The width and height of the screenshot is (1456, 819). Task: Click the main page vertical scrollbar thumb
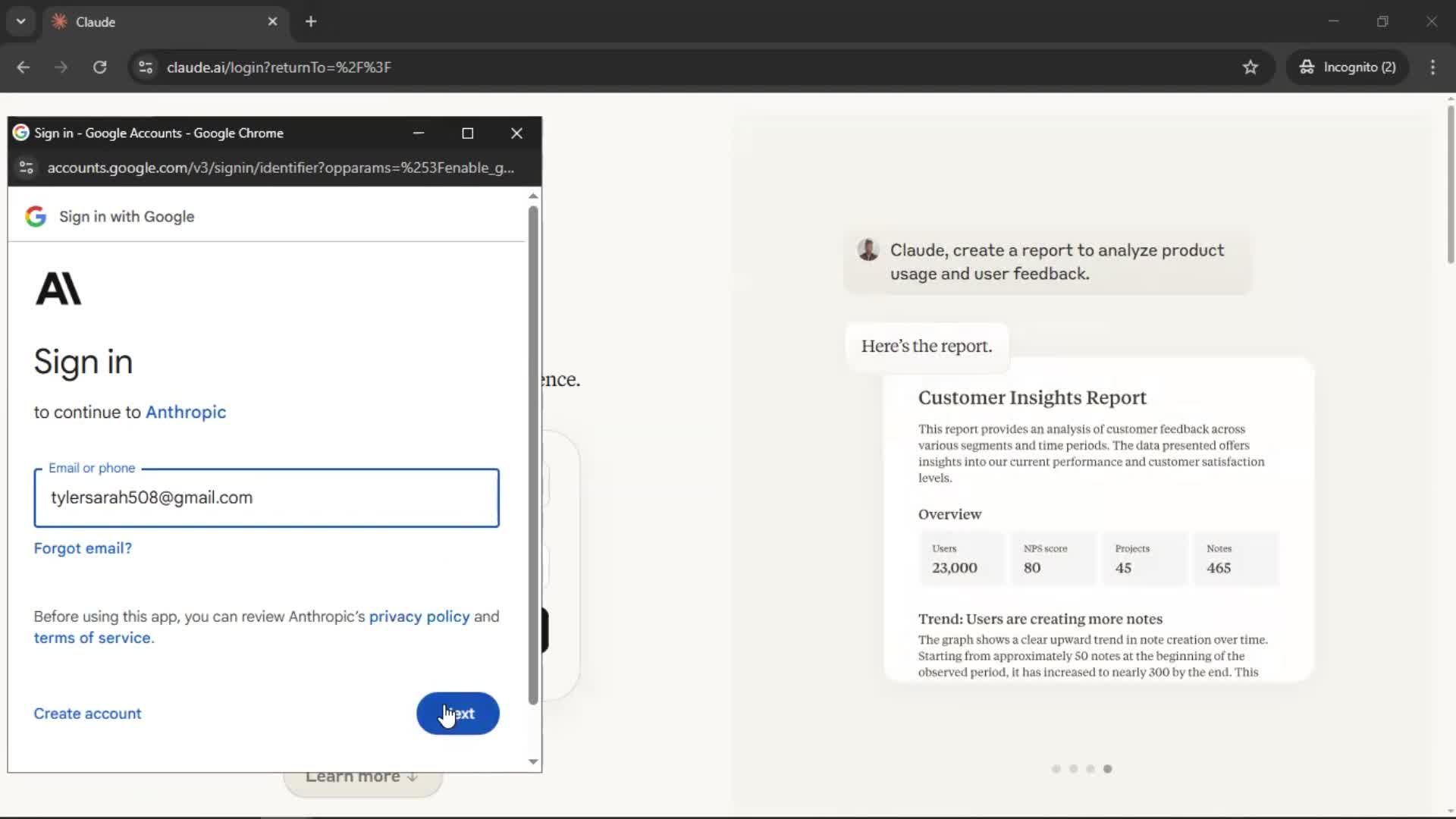tap(1450, 184)
